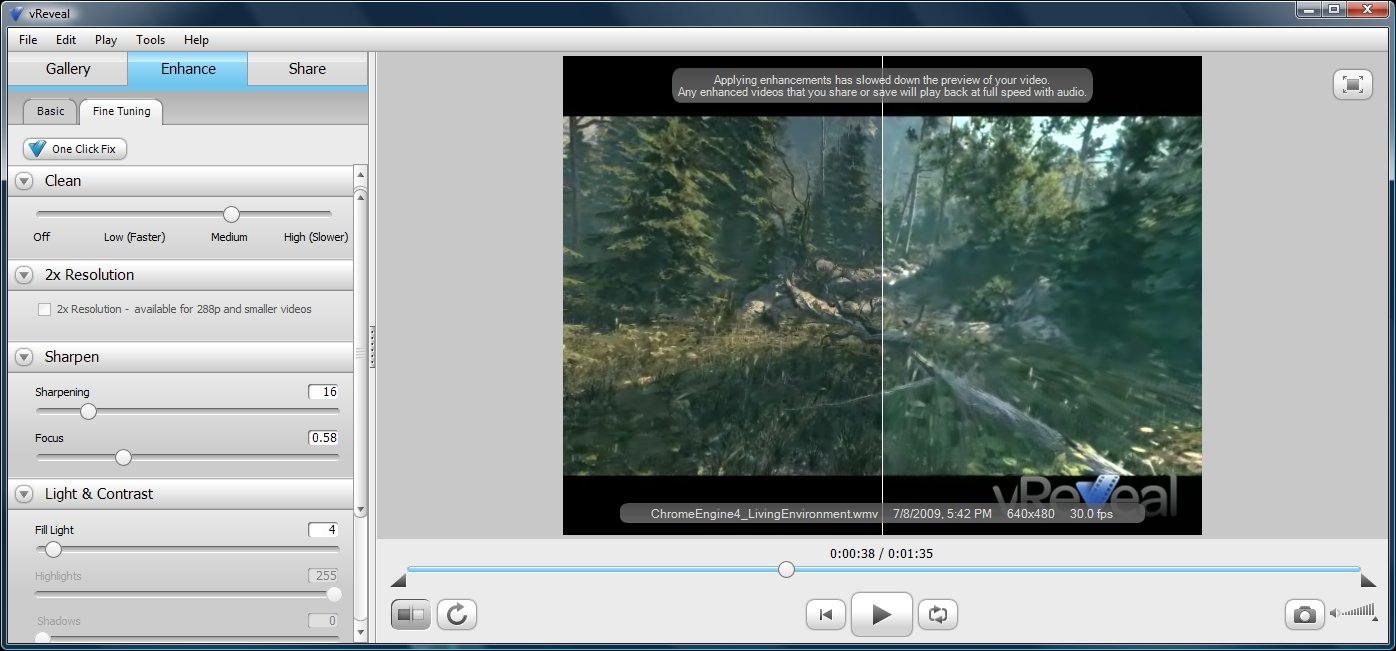Set Clean level to Off
The width and height of the screenshot is (1396, 651).
(x=41, y=237)
